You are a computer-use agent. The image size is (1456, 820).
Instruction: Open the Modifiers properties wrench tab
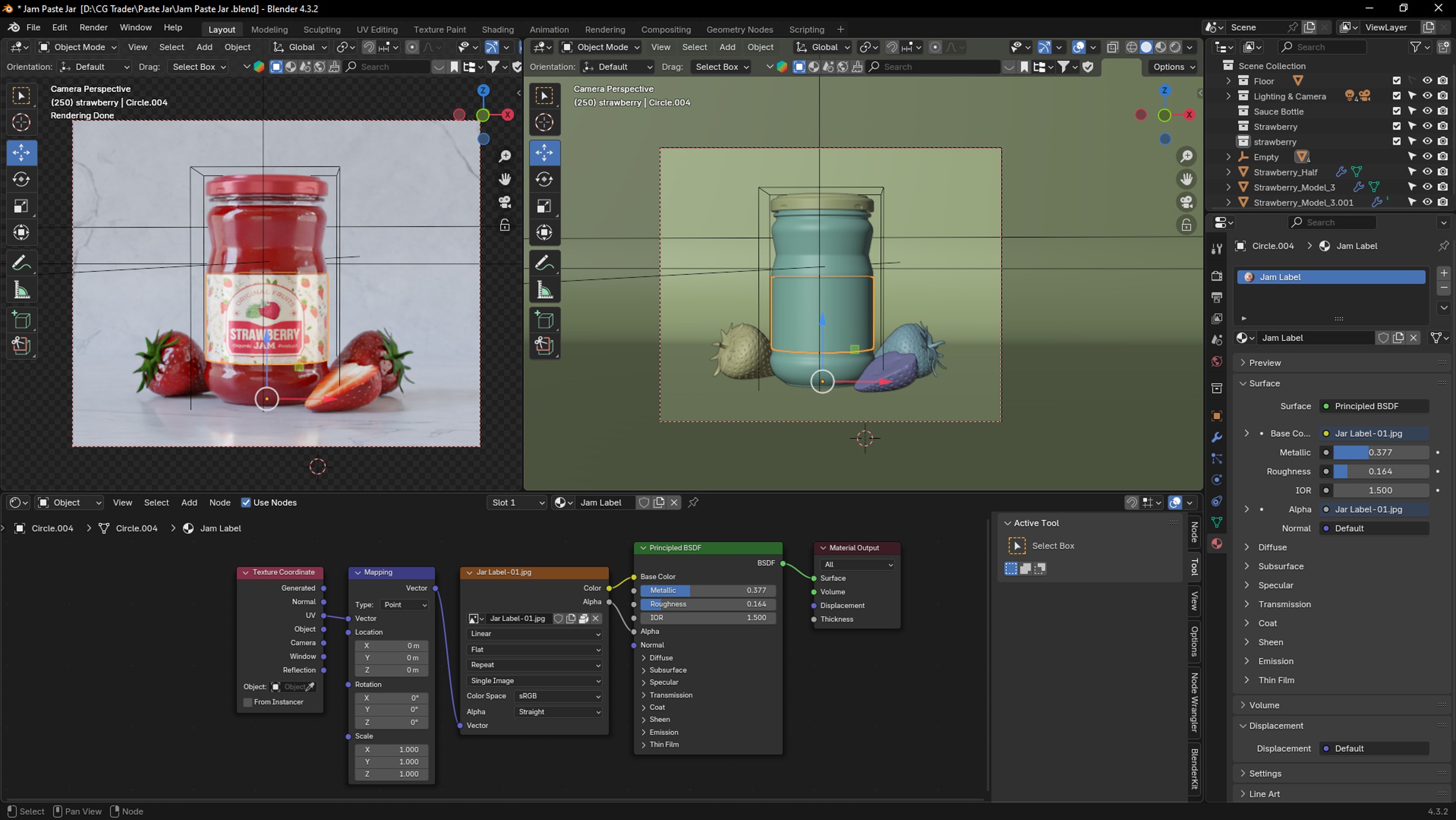click(x=1217, y=437)
